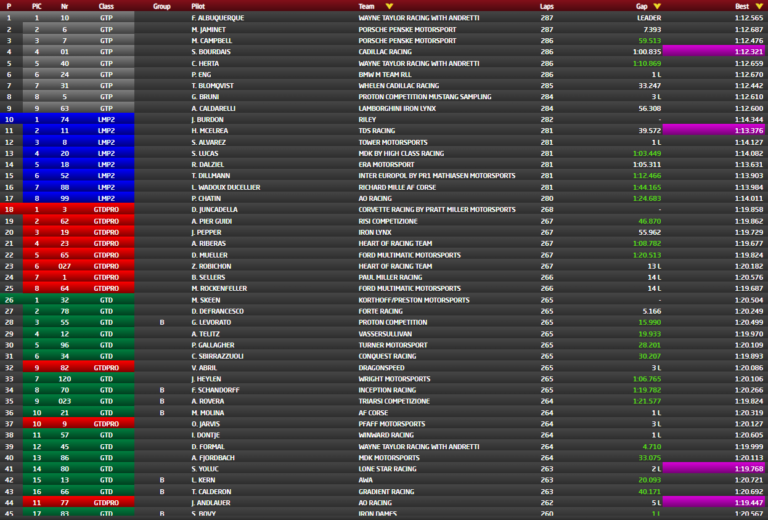This screenshot has width=768, height=520.
Task: Sort by the Class column header
Action: tap(106, 6)
